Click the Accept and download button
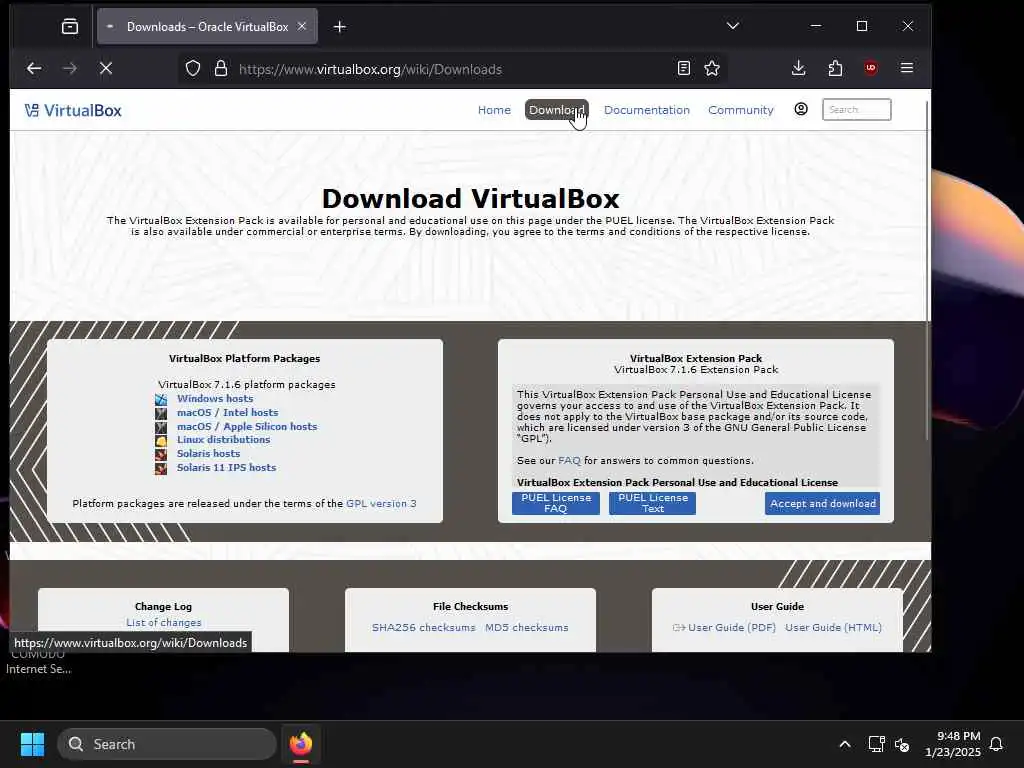1024x768 pixels. pos(822,504)
